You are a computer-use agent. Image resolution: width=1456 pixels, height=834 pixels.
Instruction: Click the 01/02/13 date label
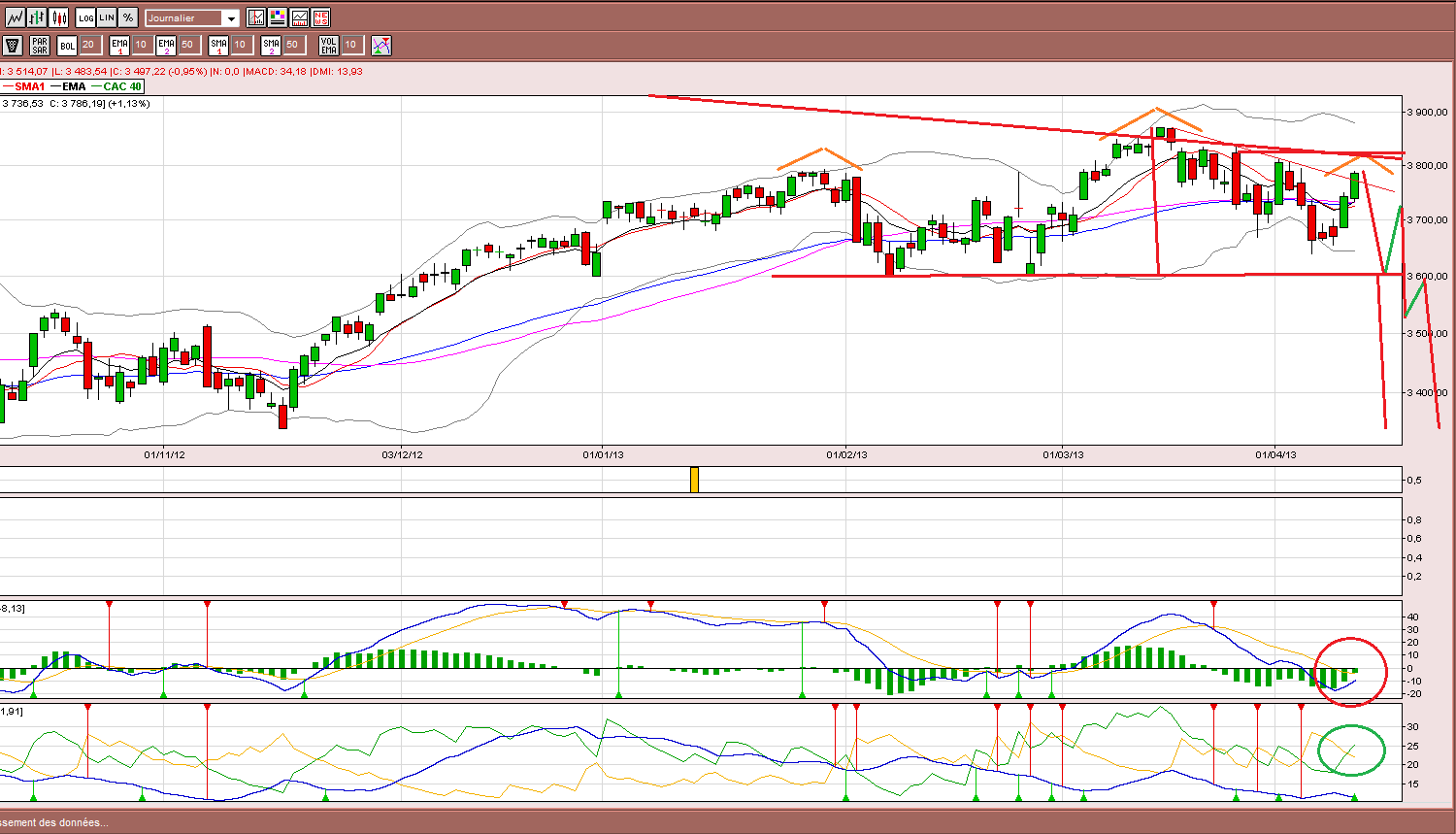846,454
